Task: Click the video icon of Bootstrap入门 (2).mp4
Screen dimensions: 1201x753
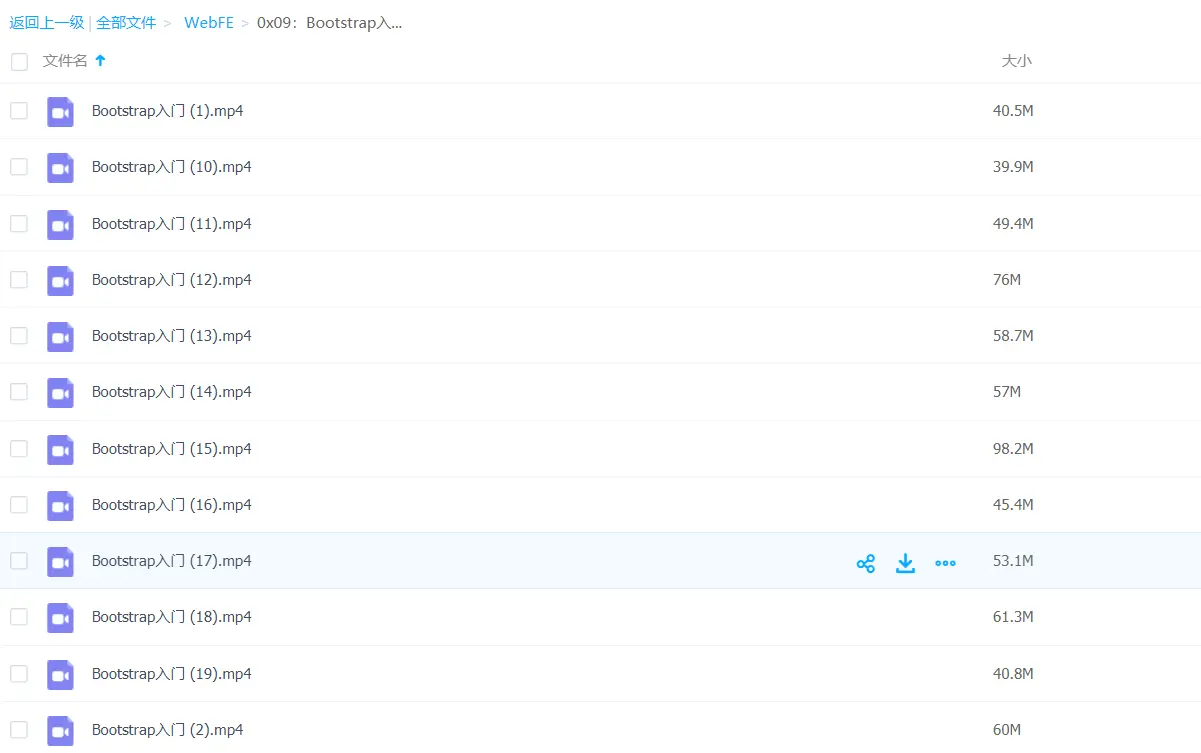Action: 61,731
